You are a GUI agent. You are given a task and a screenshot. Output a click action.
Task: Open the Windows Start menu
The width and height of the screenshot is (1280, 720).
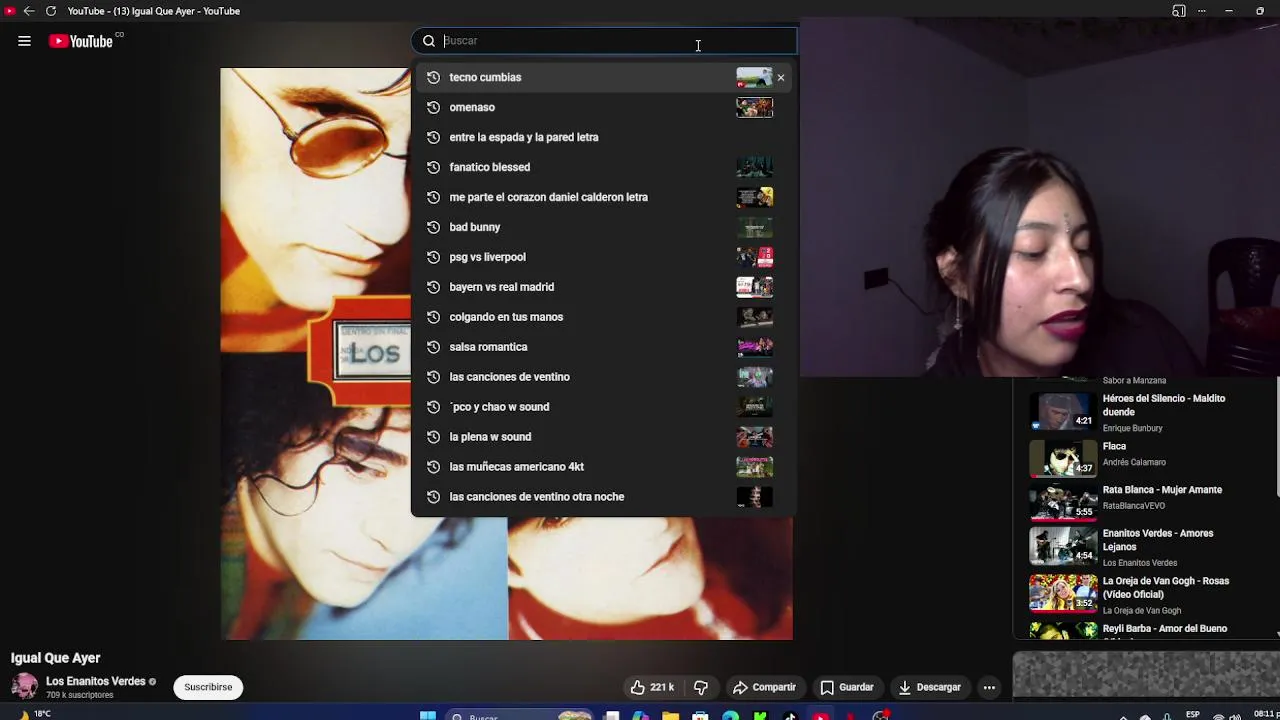click(x=428, y=715)
